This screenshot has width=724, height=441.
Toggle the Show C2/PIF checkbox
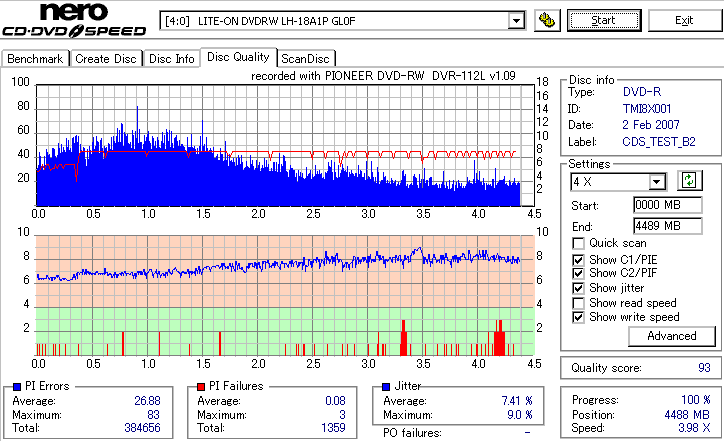pyautogui.click(x=578, y=273)
